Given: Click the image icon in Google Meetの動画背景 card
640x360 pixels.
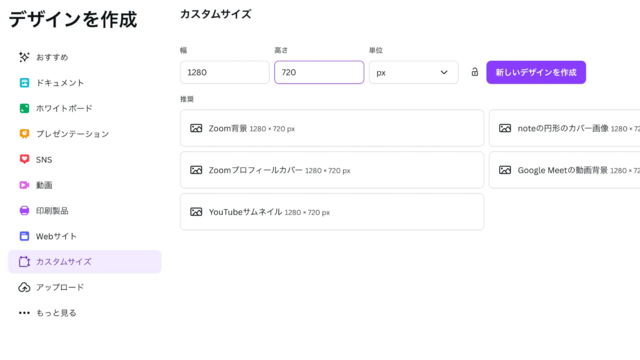Looking at the screenshot, I should click(x=505, y=170).
